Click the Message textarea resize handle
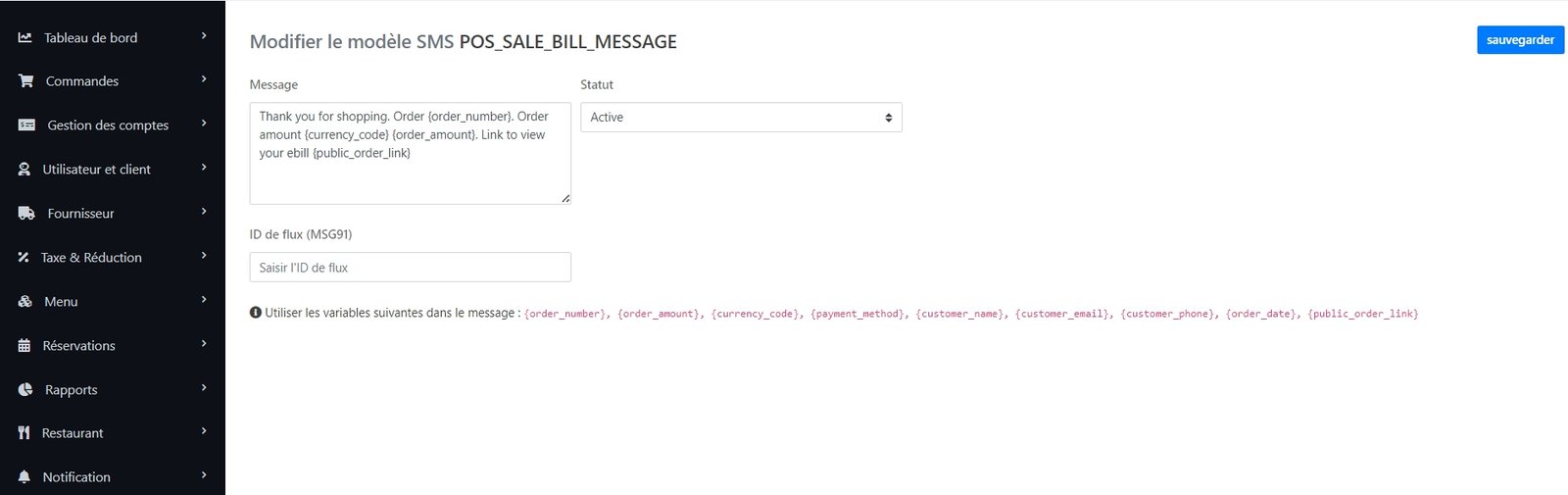This screenshot has width=1568, height=495. coord(565,199)
